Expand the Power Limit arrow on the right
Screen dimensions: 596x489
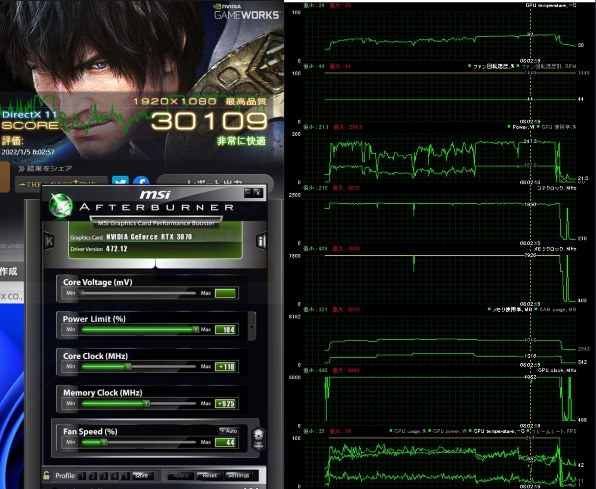pyautogui.click(x=251, y=326)
